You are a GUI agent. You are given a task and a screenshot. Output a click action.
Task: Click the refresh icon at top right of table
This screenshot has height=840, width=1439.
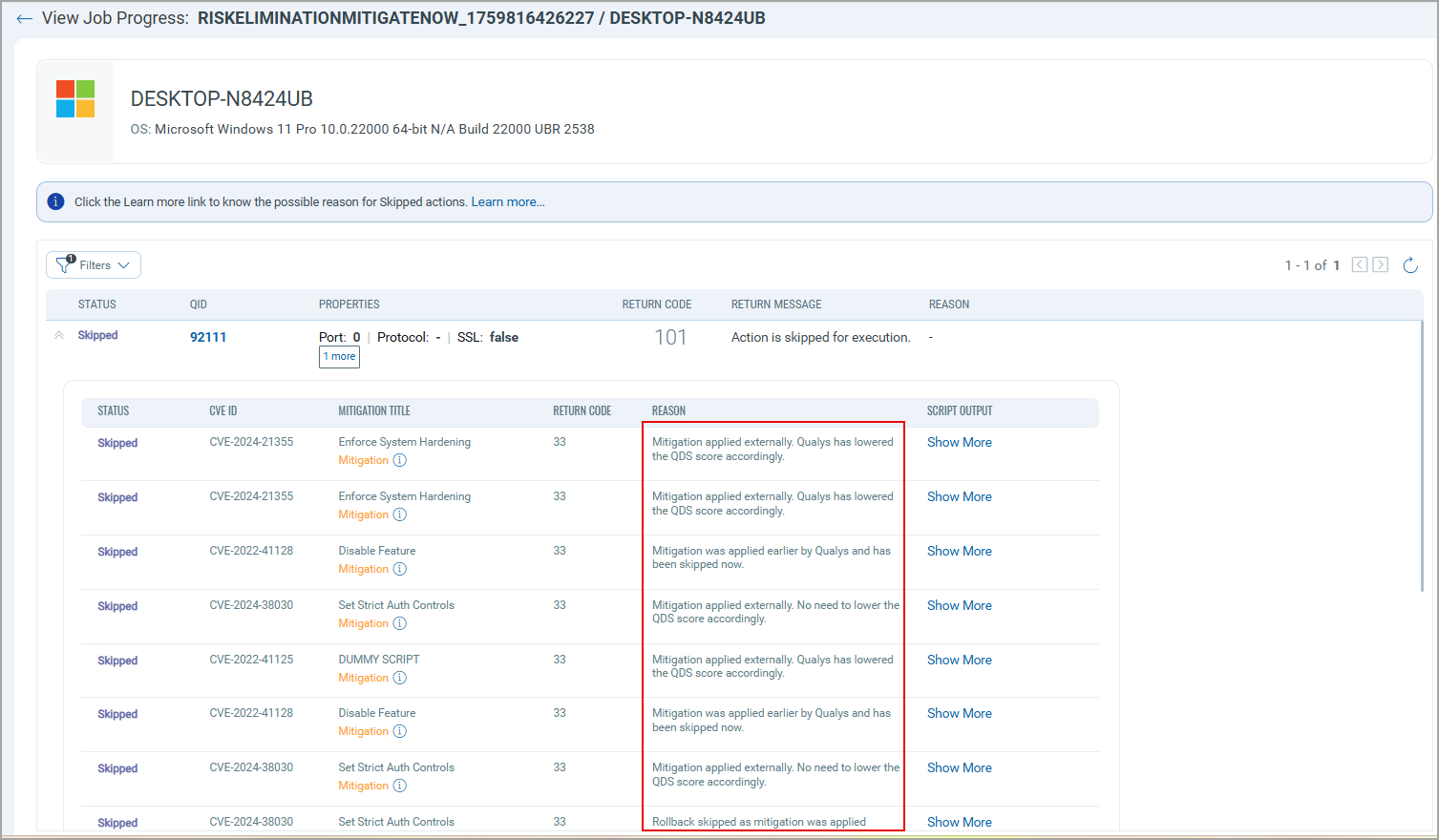[1409, 265]
